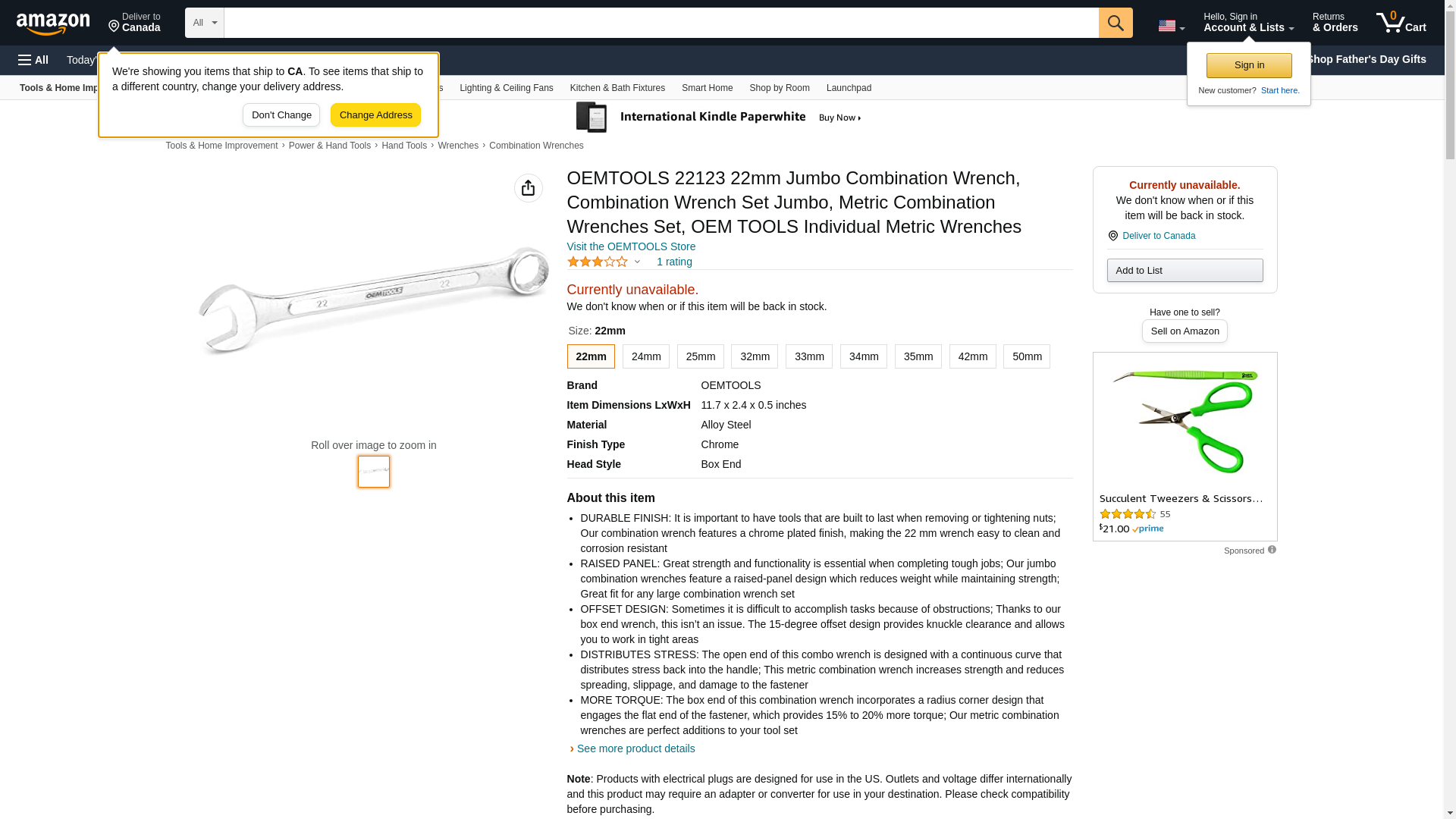1456x819 pixels.
Task: Open the shopping cart
Action: (1401, 23)
